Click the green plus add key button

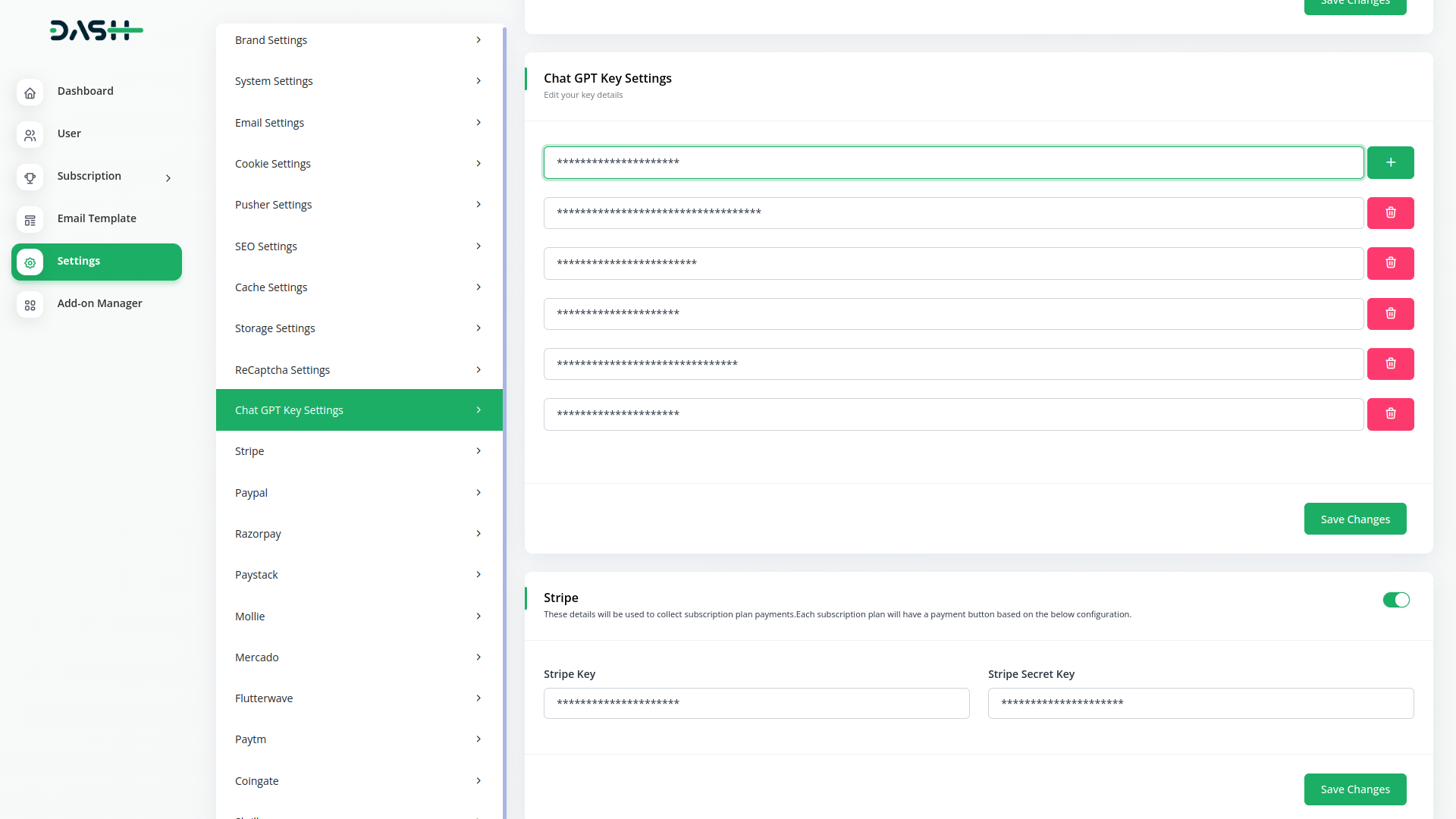[1390, 162]
